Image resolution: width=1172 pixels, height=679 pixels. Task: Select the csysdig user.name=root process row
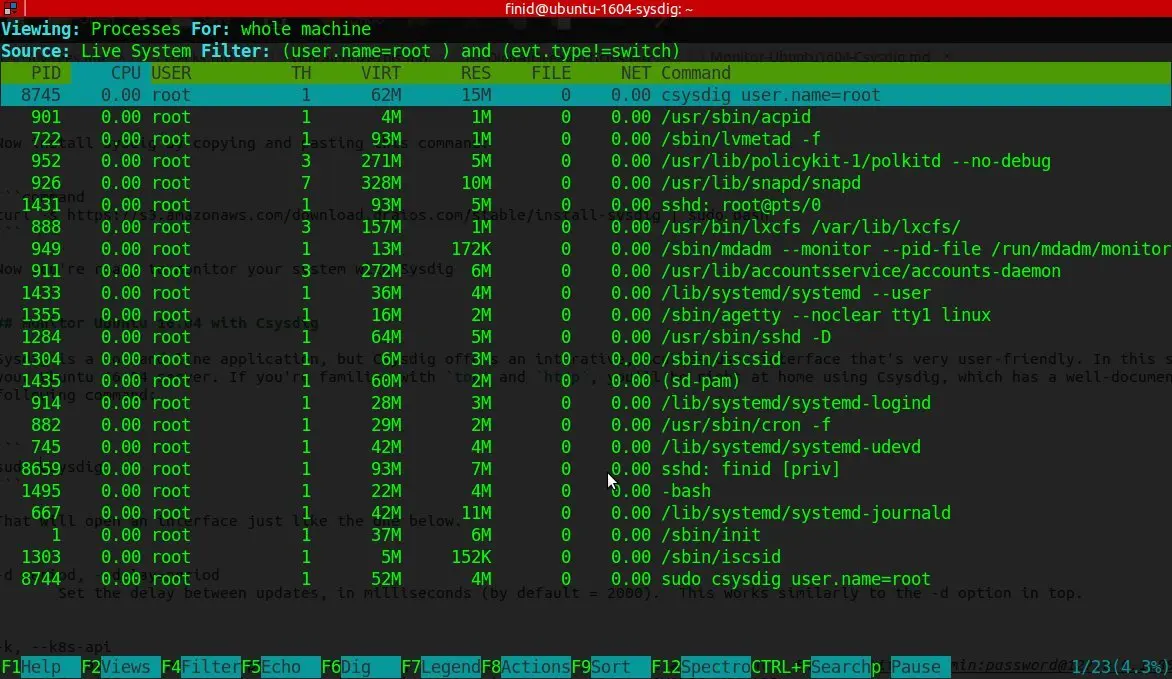[x=586, y=95]
